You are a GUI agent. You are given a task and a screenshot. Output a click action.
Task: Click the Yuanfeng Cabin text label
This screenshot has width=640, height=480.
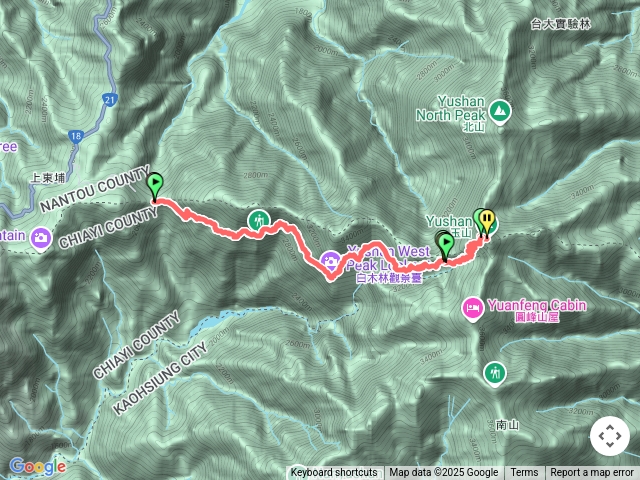pyautogui.click(x=537, y=305)
